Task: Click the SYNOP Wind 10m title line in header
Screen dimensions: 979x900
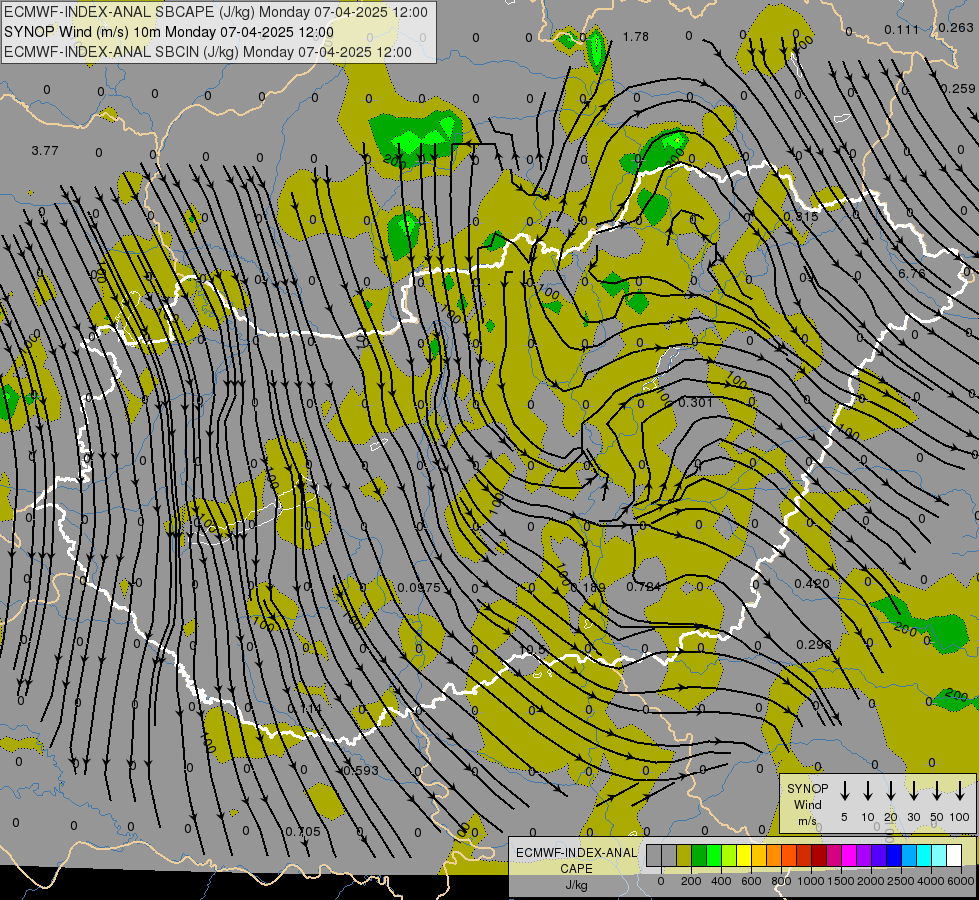Action: (169, 32)
